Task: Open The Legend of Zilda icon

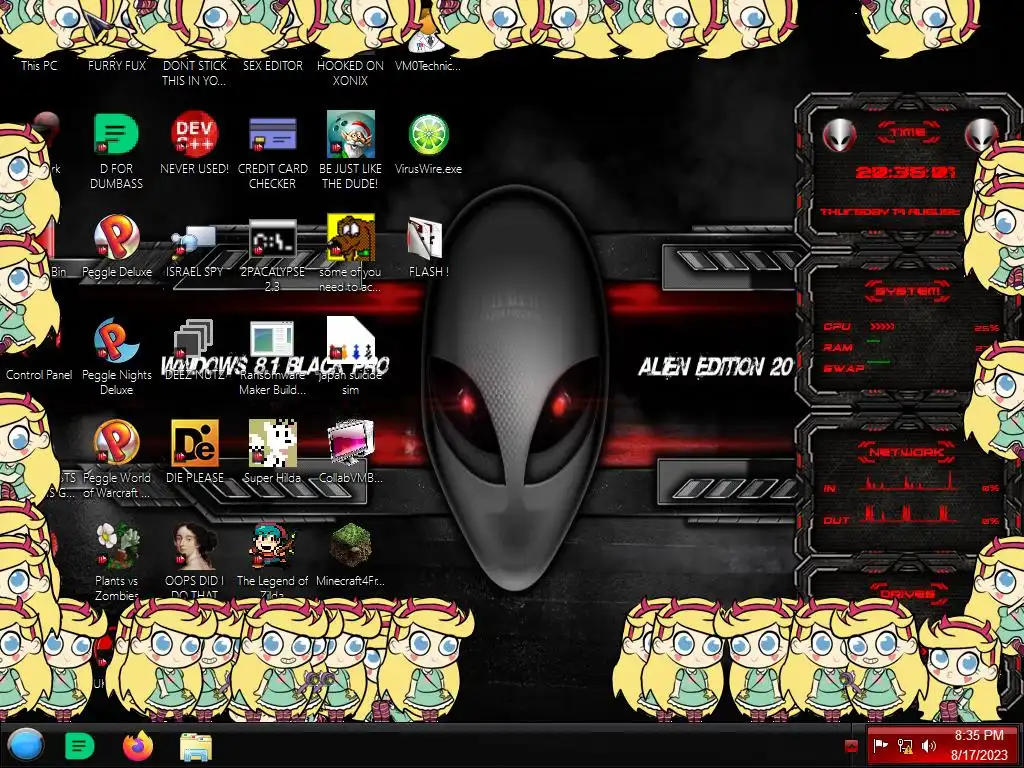Action: (x=272, y=546)
